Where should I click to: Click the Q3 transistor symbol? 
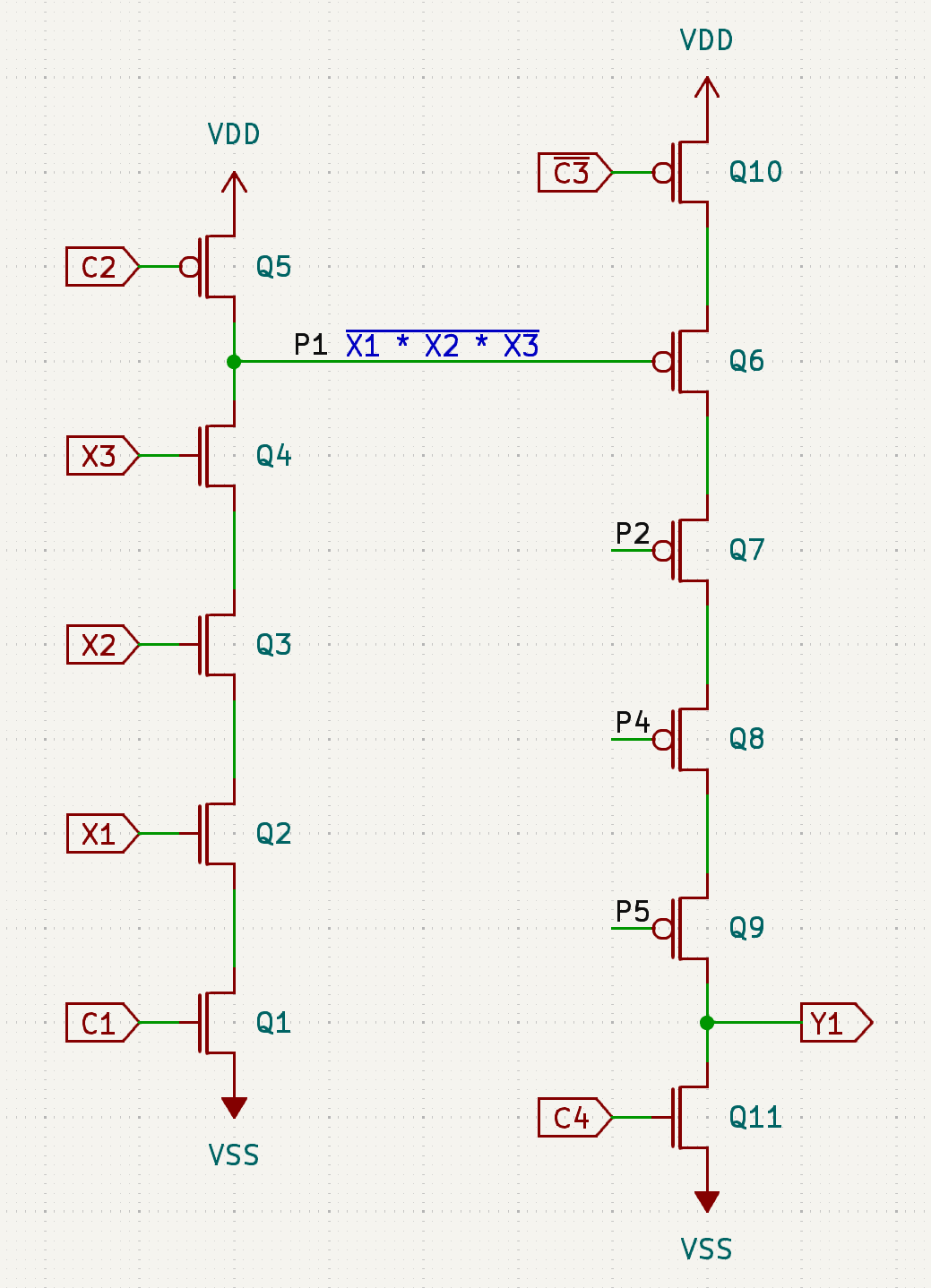click(215, 644)
